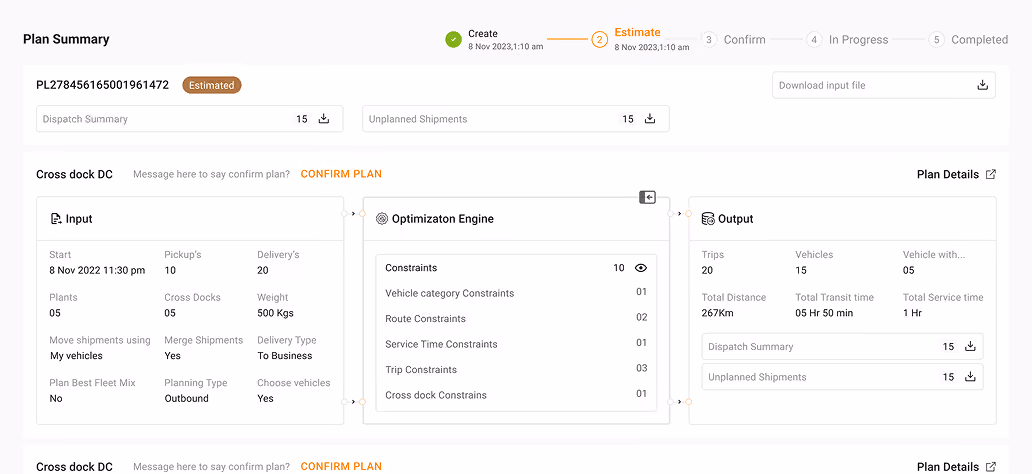Download Dispatch Summary in Output panel
1032x474 pixels.
pyautogui.click(x=969, y=346)
